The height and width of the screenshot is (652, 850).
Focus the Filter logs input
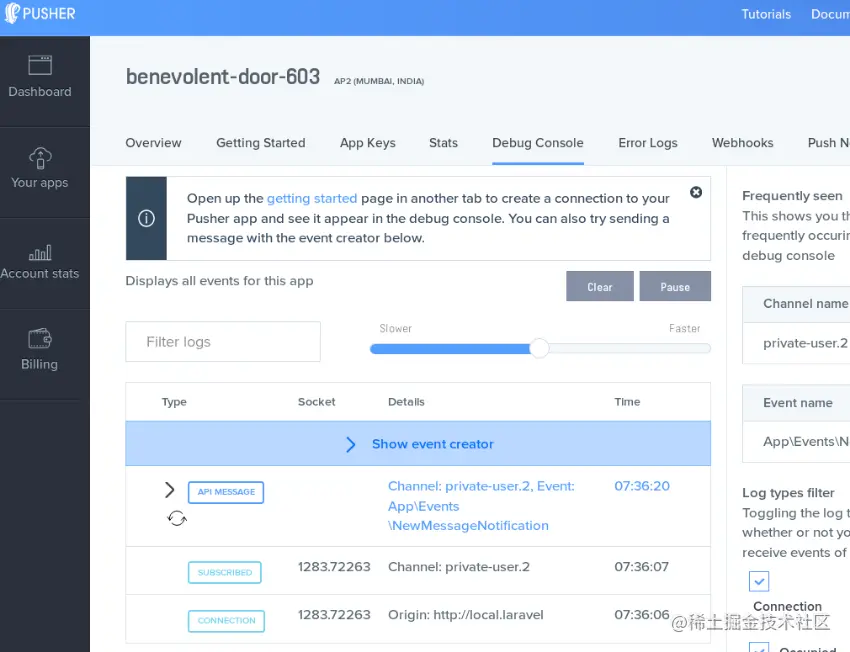[x=223, y=341]
